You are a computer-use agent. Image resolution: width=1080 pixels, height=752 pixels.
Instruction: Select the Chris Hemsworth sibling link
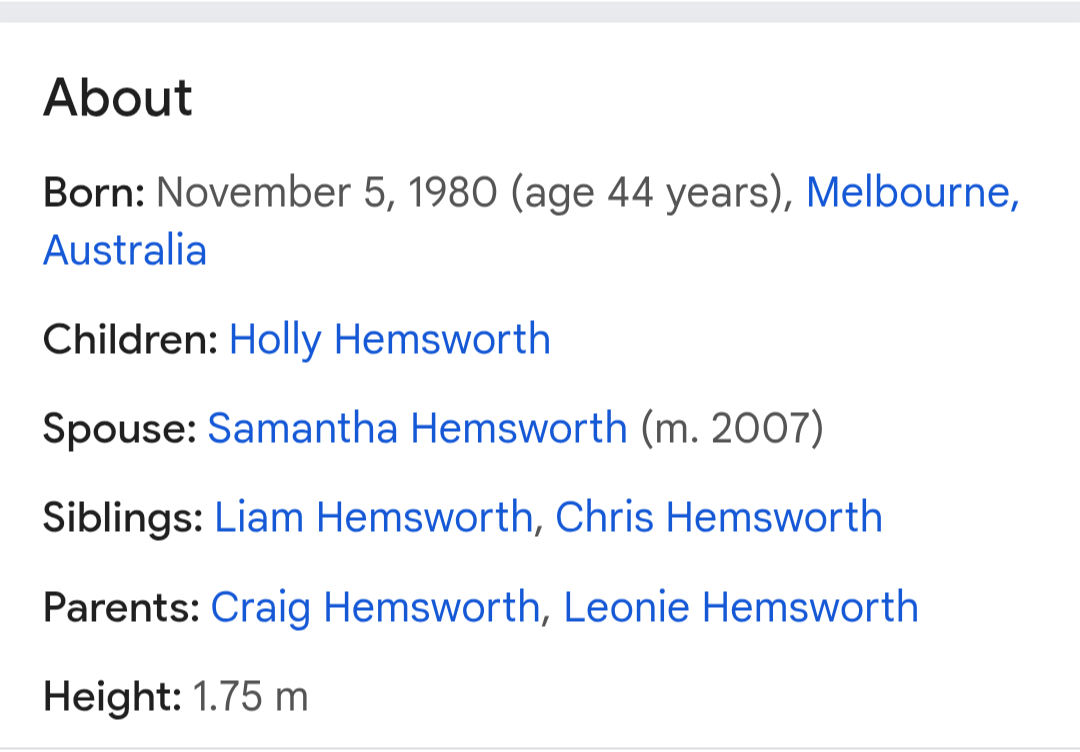(x=718, y=518)
